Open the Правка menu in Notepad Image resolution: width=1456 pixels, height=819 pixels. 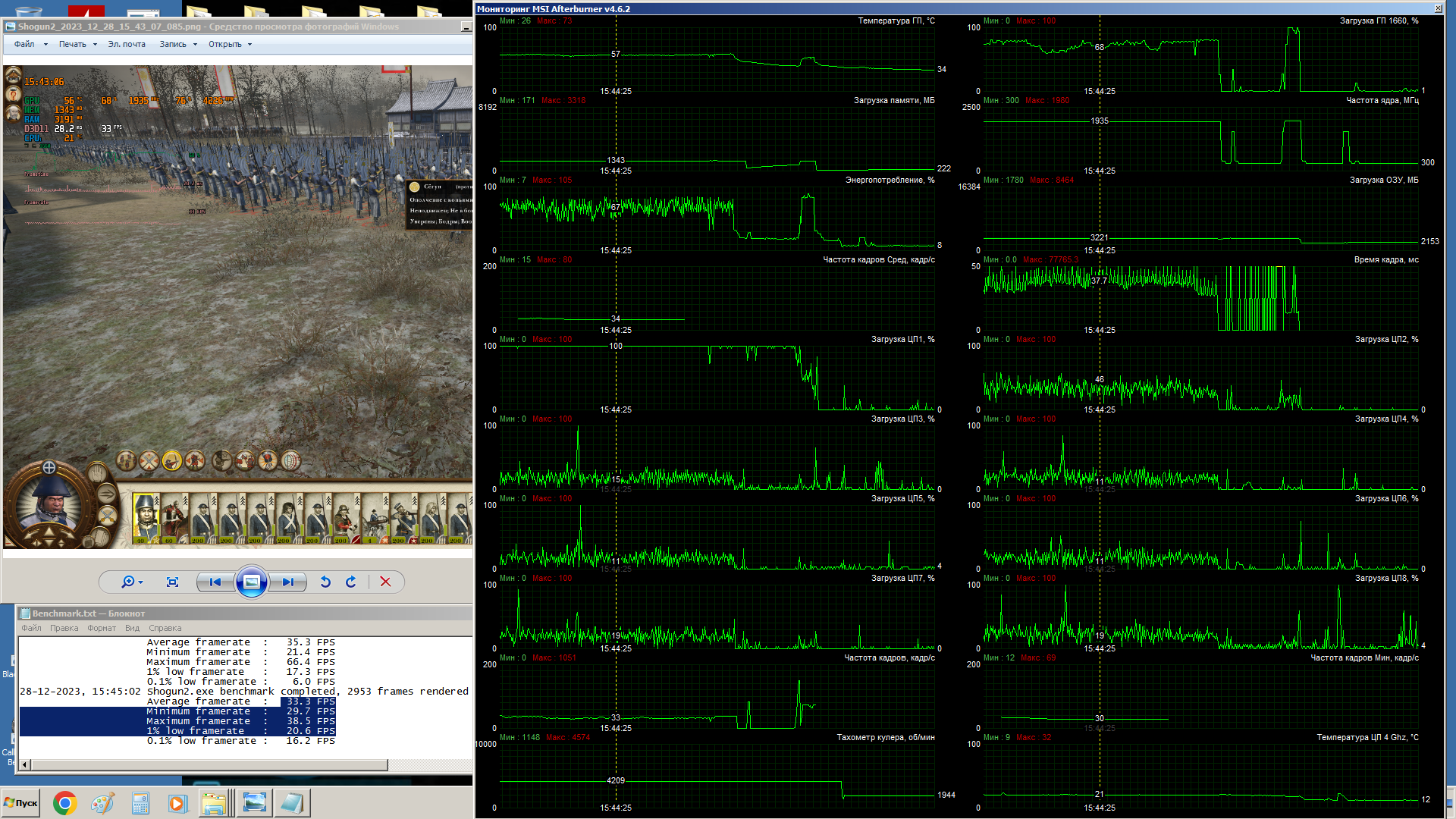64,628
